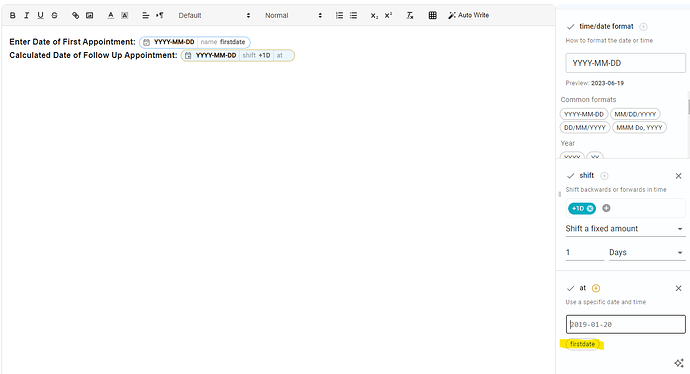Clear text formatting
This screenshot has height=374, width=690.
click(x=410, y=15)
